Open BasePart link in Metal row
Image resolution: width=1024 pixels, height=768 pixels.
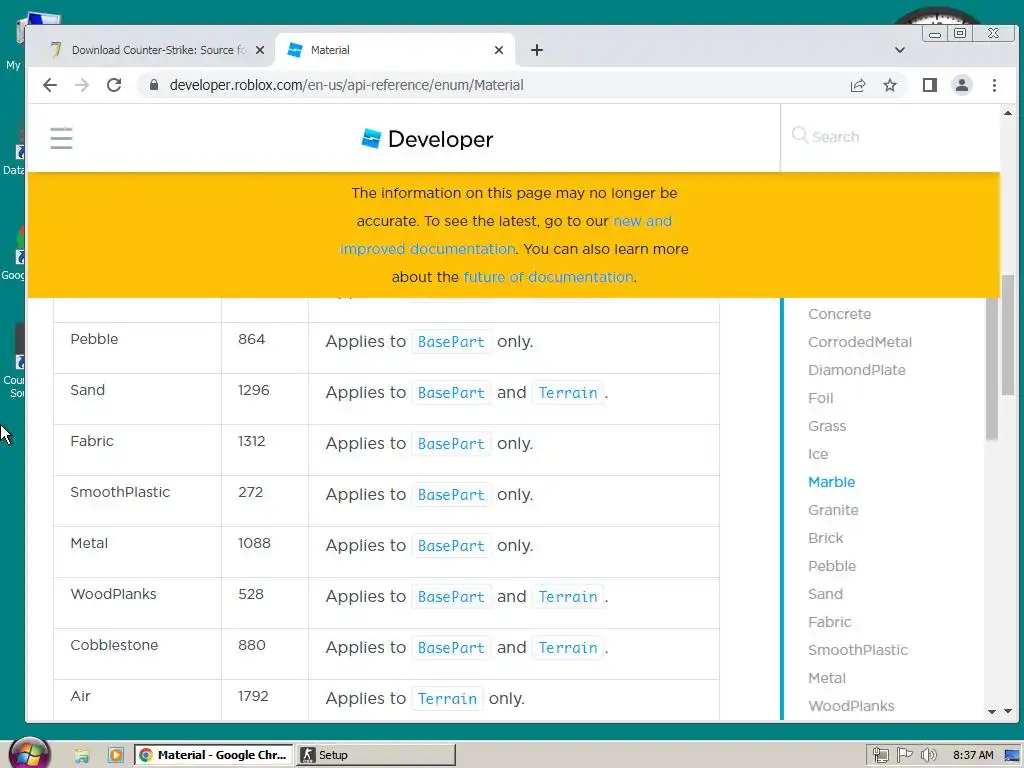coord(451,545)
